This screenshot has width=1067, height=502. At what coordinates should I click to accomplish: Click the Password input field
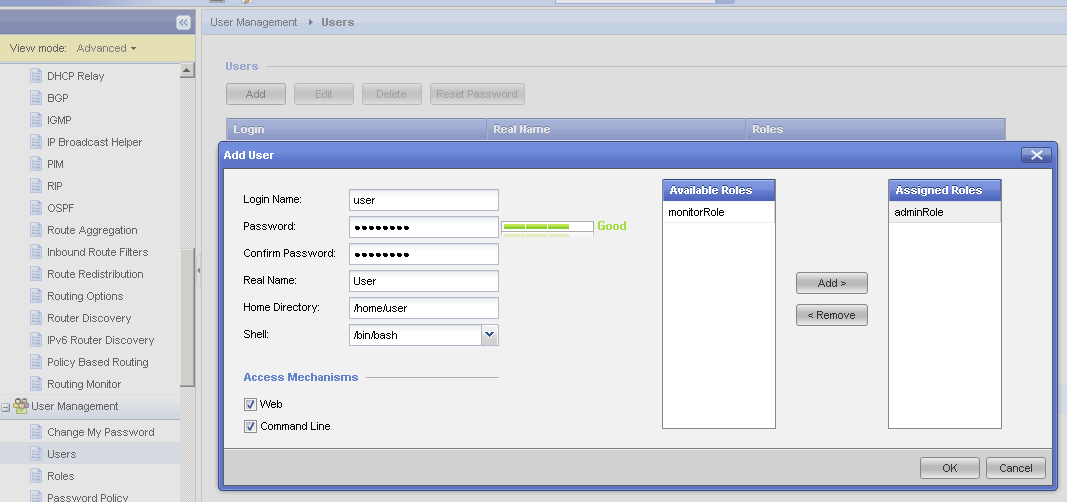(x=424, y=227)
